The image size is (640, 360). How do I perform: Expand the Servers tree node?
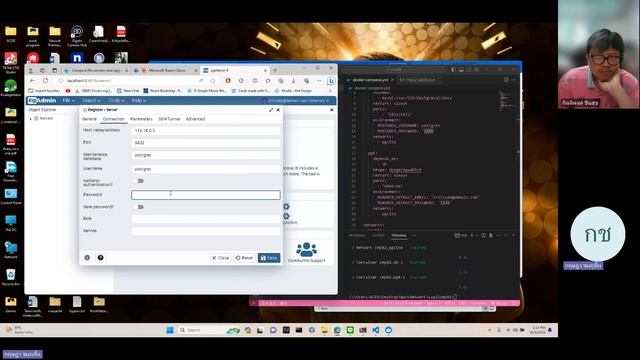[x=31, y=118]
